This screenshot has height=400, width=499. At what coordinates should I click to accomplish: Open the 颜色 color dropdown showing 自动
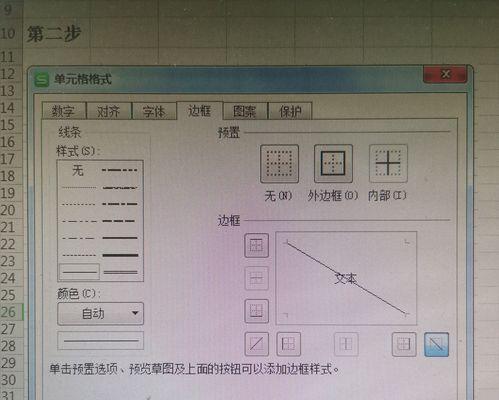pos(100,313)
